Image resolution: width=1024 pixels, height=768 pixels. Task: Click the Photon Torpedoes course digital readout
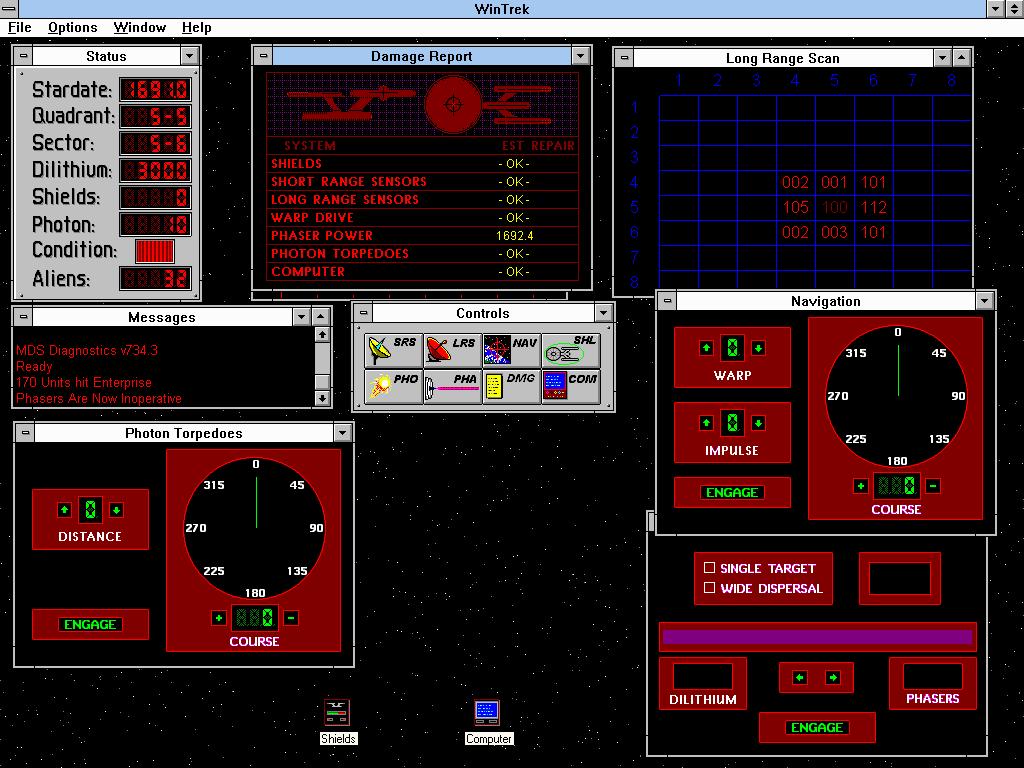(x=255, y=618)
